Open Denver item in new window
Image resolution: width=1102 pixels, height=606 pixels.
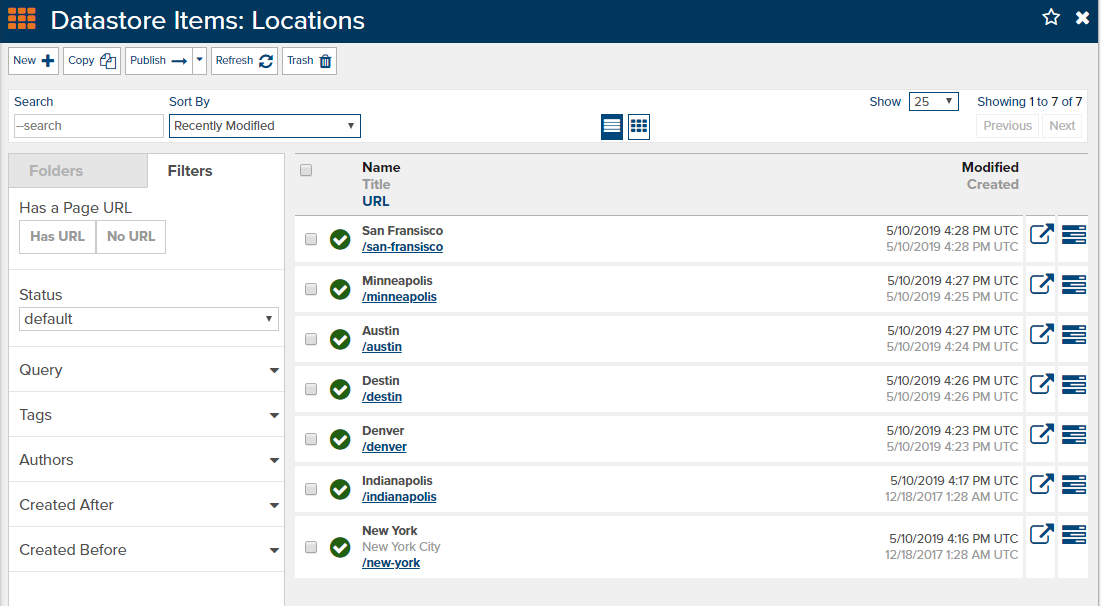point(1042,434)
